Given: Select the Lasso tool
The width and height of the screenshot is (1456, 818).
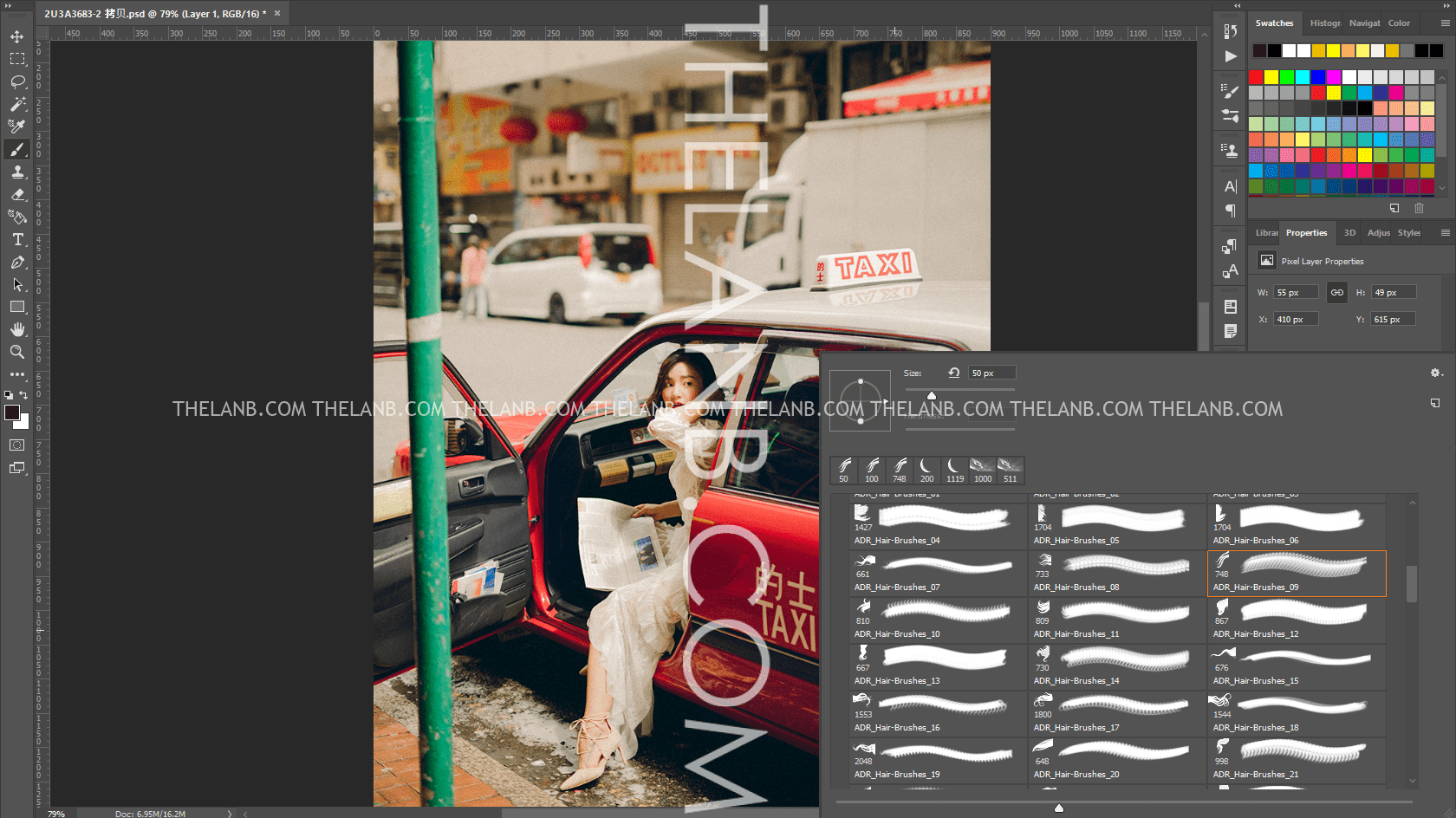Looking at the screenshot, I should (x=17, y=82).
